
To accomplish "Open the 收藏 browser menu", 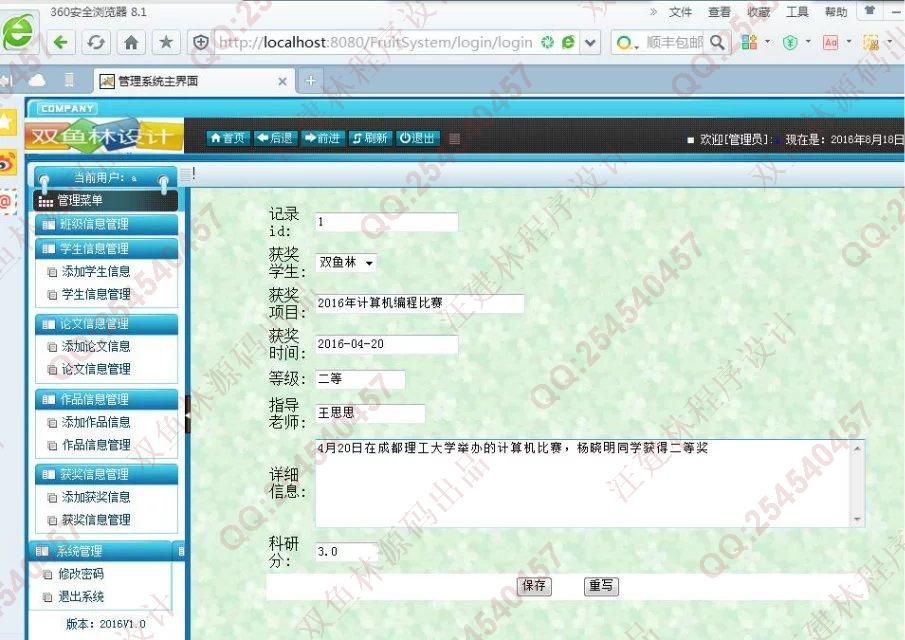I will (758, 12).
